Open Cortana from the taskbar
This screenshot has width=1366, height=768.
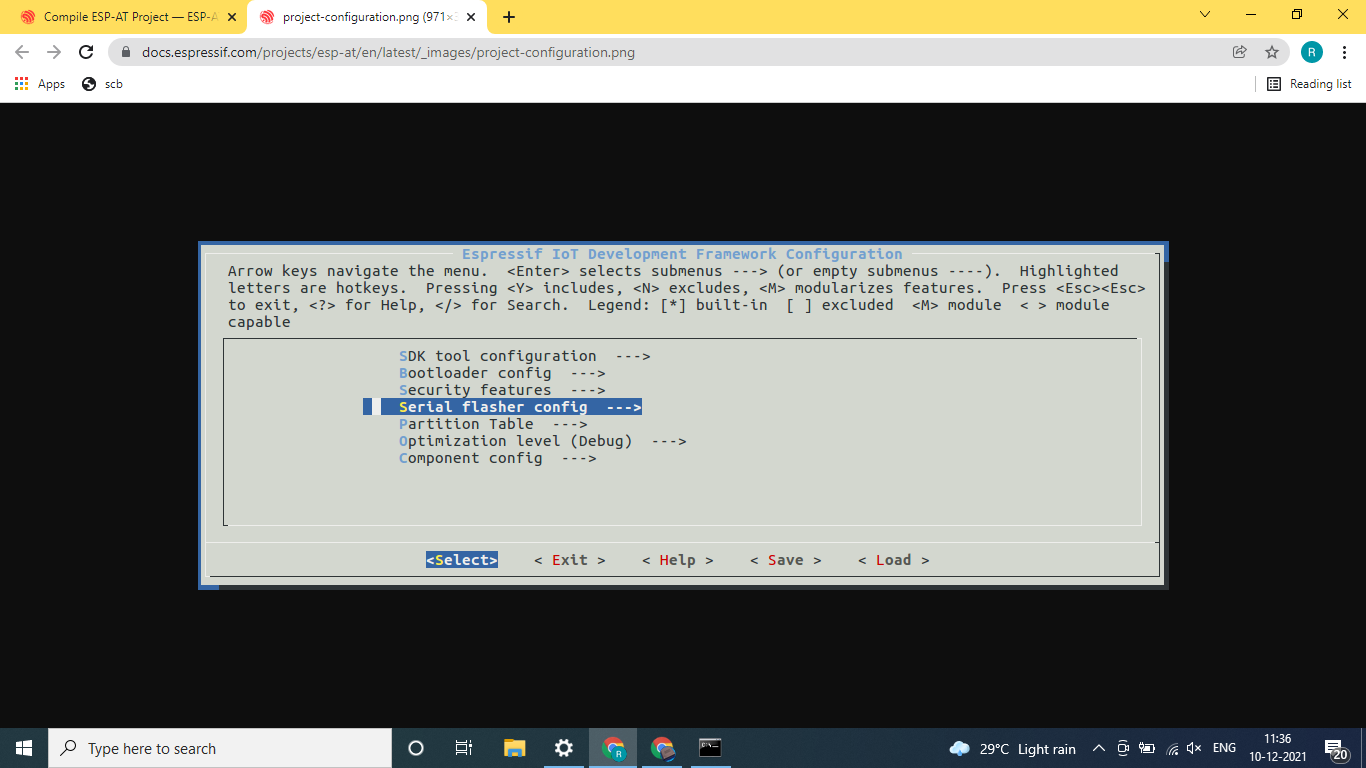pos(415,748)
